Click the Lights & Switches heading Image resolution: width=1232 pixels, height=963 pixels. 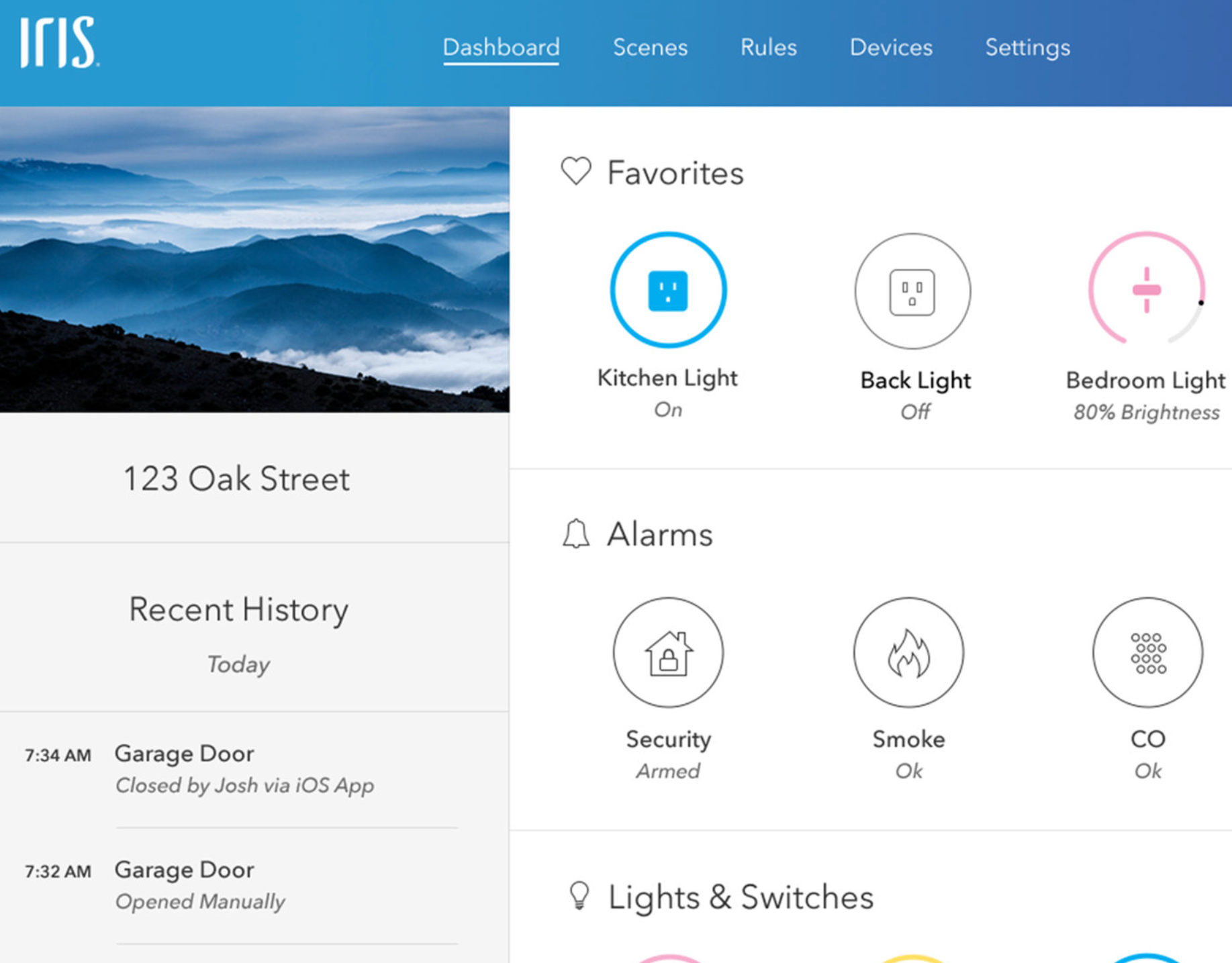(x=741, y=897)
